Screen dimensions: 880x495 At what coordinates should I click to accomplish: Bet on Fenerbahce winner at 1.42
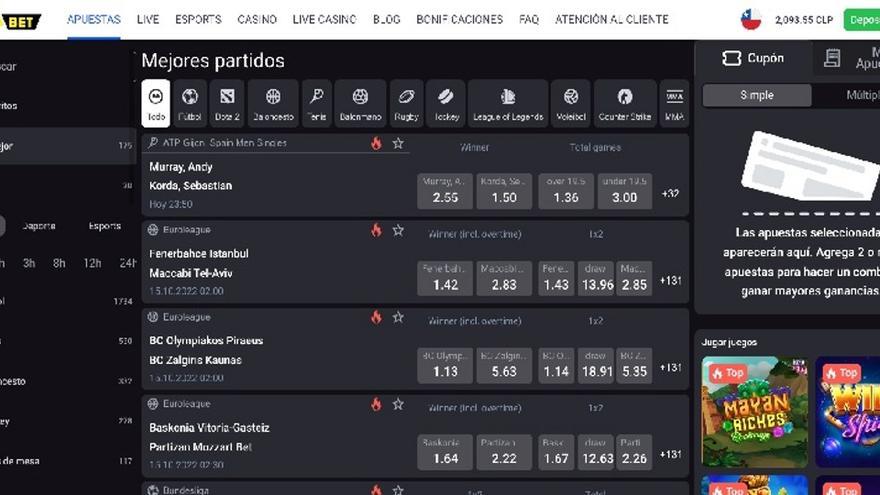445,278
